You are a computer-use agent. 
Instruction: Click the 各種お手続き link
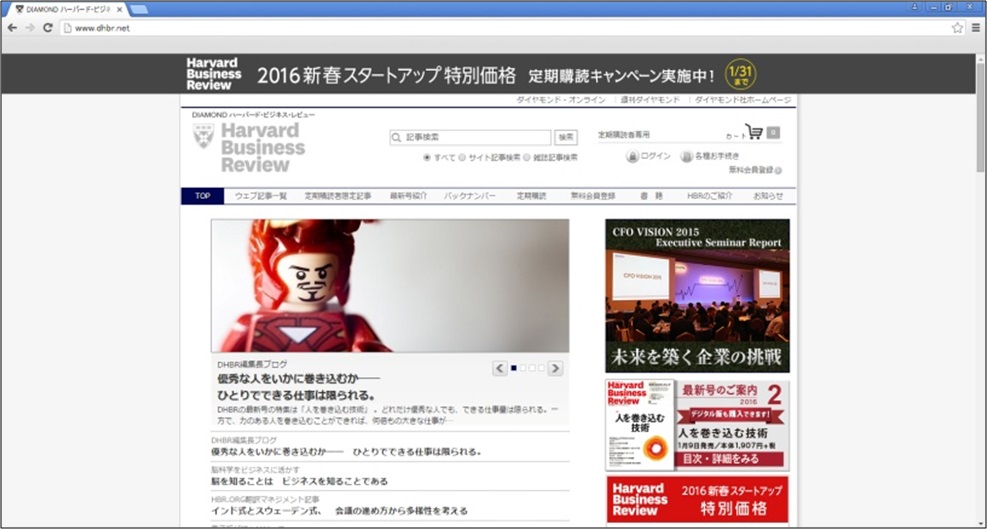point(717,156)
